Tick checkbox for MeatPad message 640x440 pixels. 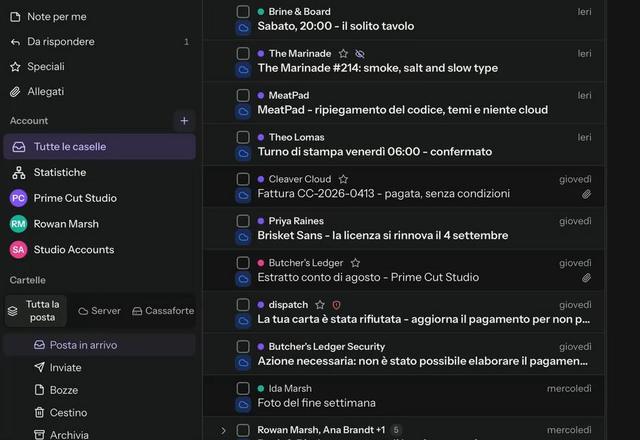(x=243, y=95)
